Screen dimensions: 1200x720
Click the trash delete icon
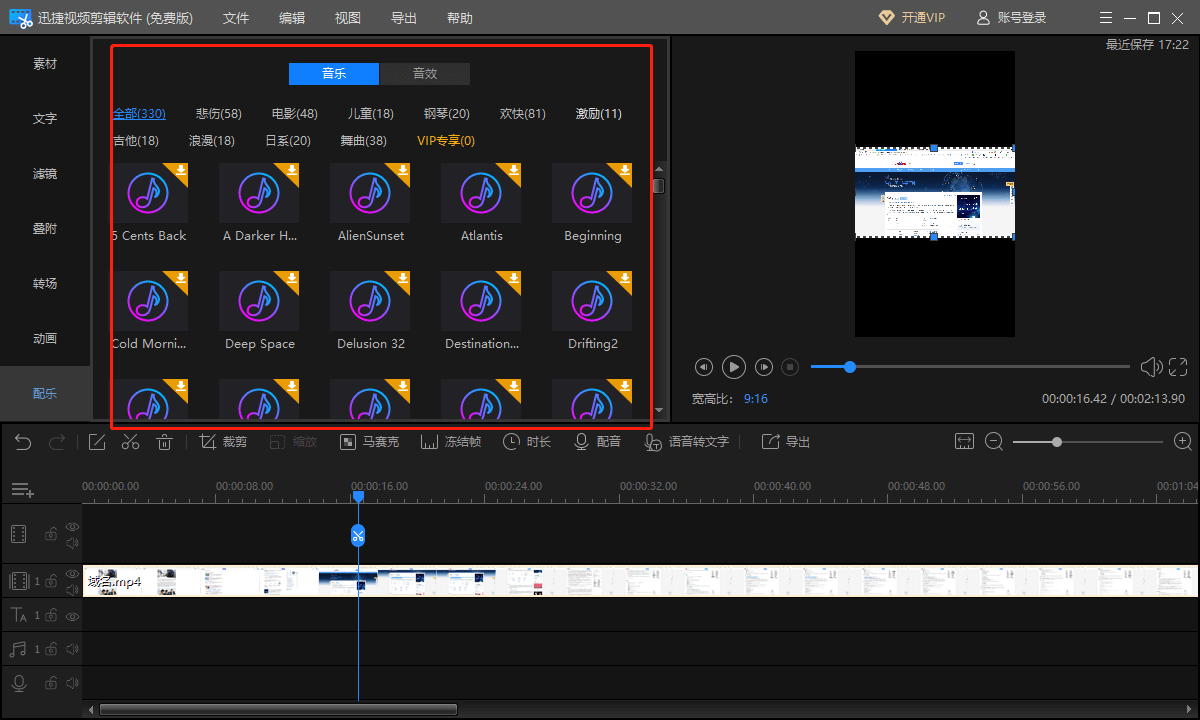click(x=165, y=442)
